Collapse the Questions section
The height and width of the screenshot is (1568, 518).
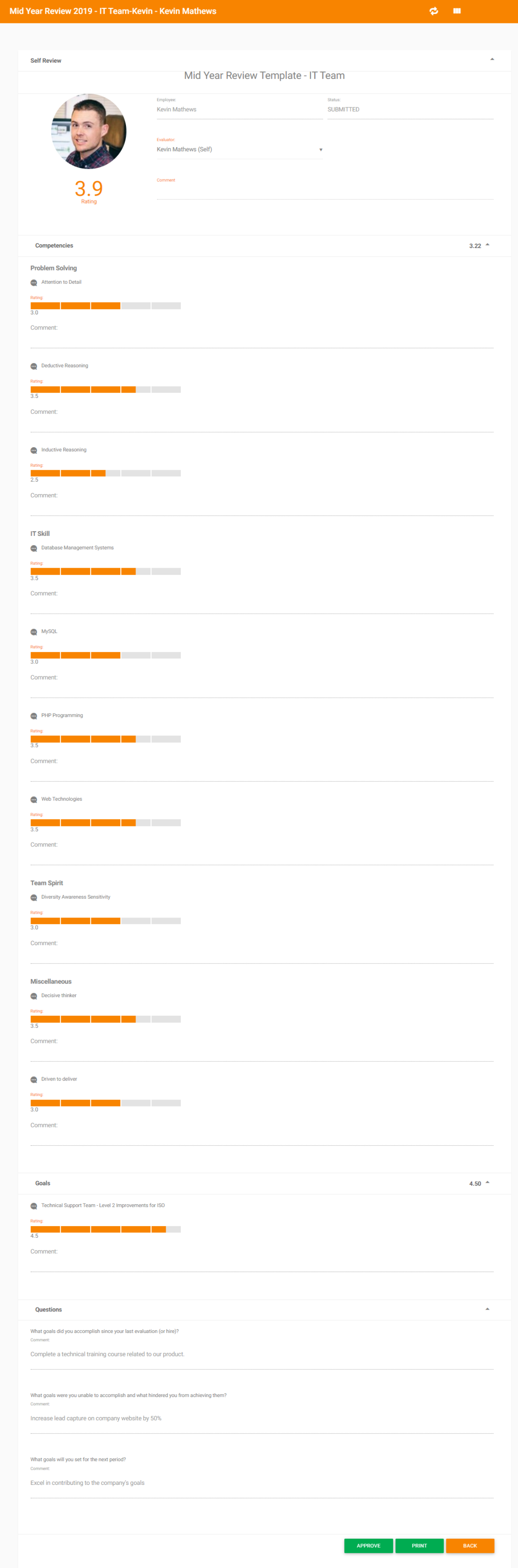click(487, 1309)
